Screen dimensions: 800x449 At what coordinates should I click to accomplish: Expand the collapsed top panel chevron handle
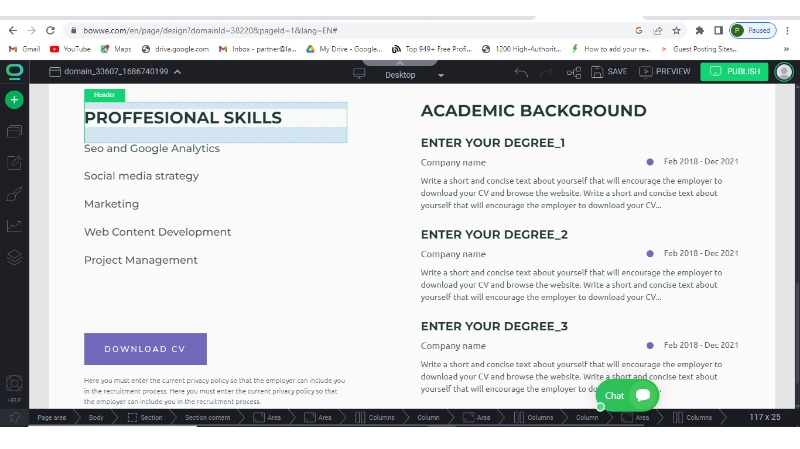[x=400, y=62]
